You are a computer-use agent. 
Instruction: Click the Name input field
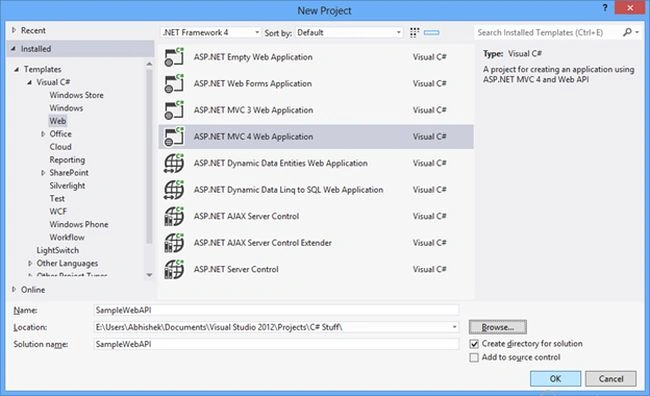[x=276, y=310]
